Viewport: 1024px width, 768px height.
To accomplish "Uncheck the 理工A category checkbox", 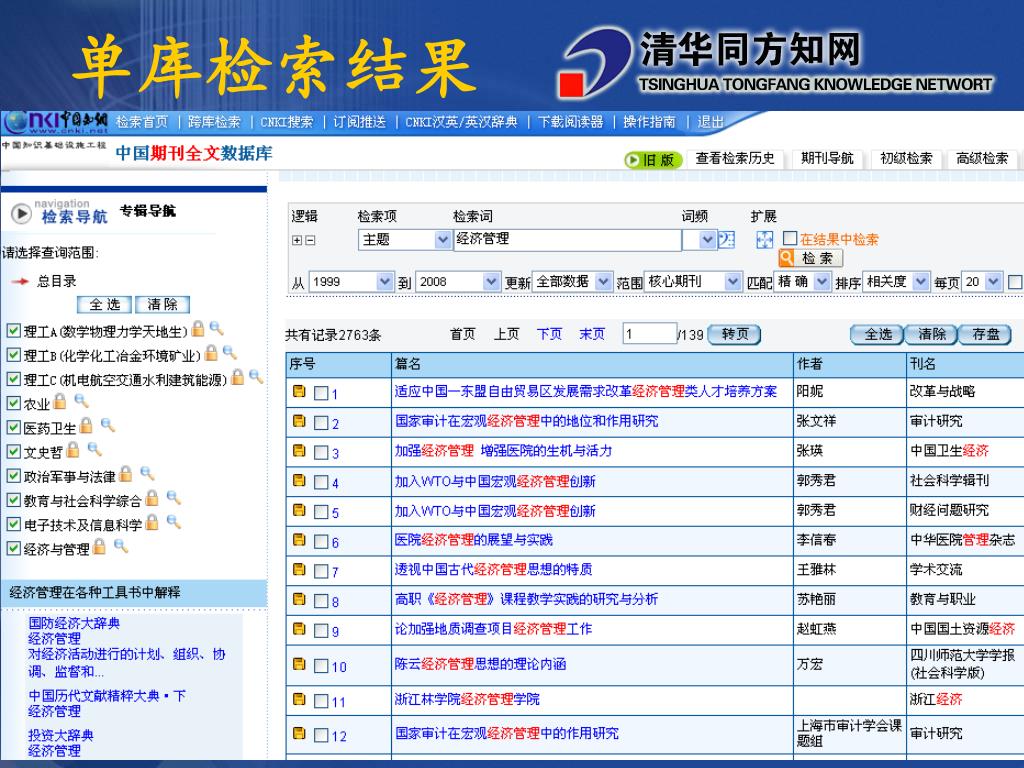I will [13, 330].
